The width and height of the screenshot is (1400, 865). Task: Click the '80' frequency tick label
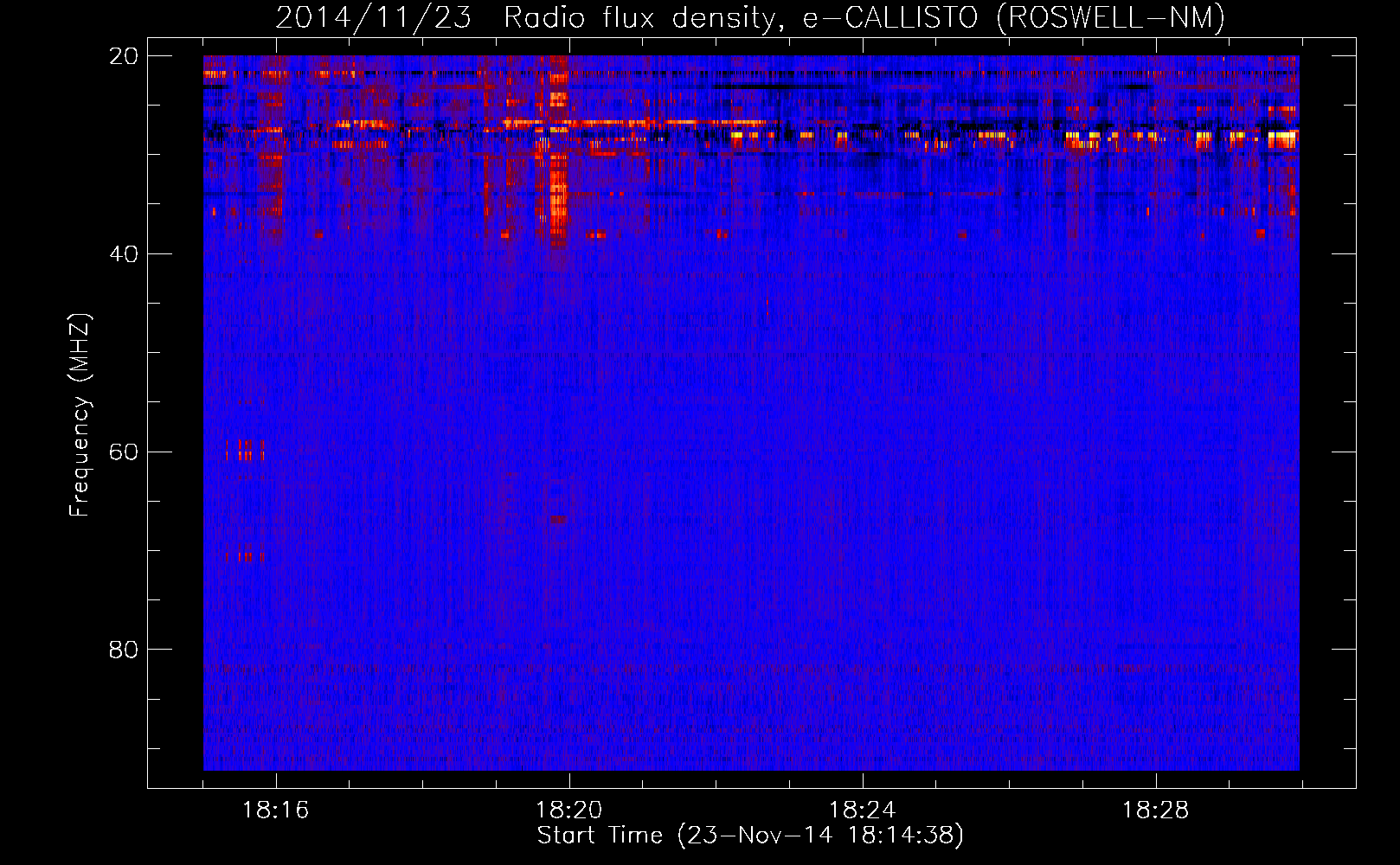pyautogui.click(x=124, y=650)
